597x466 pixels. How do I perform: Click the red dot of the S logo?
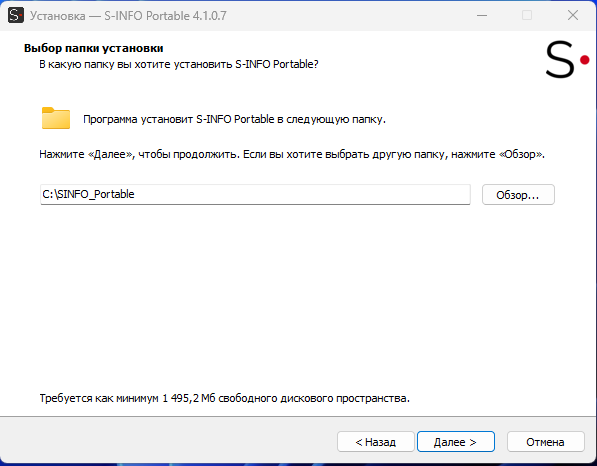[x=584, y=60]
